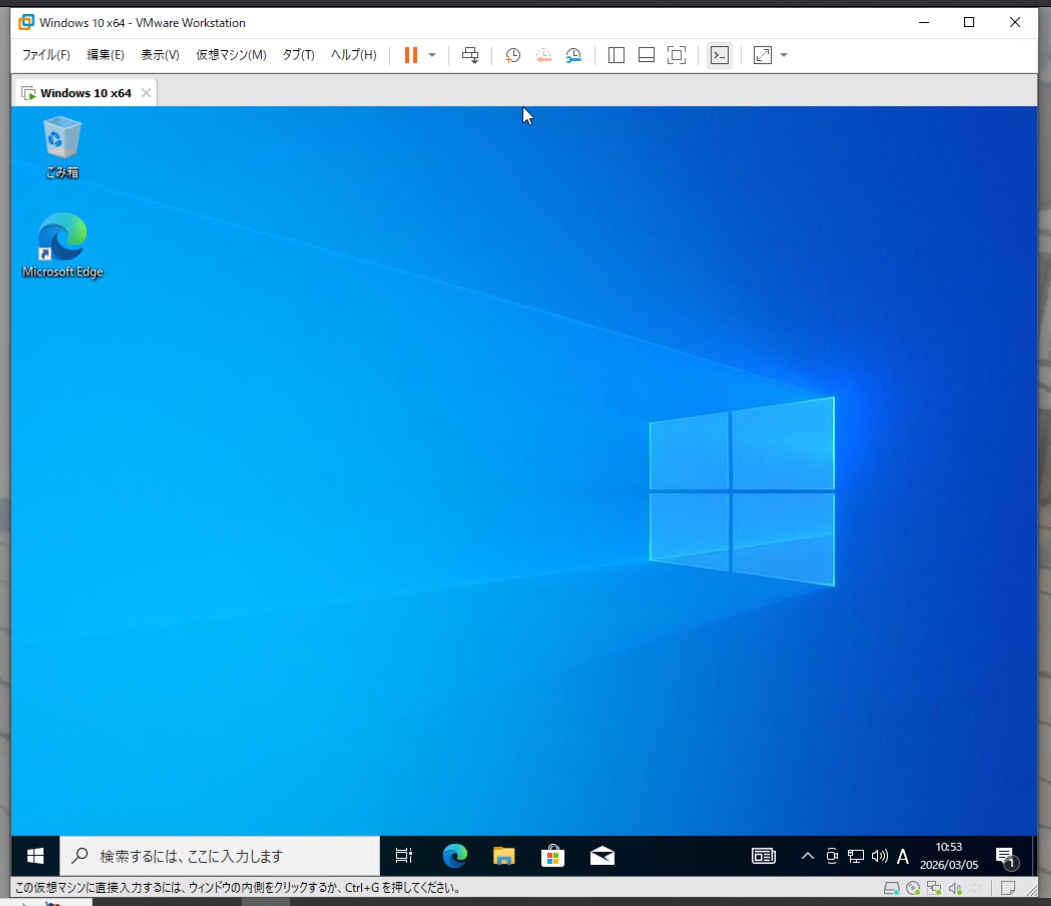Open the snapshot manager icon
This screenshot has width=1051, height=906.
574,55
